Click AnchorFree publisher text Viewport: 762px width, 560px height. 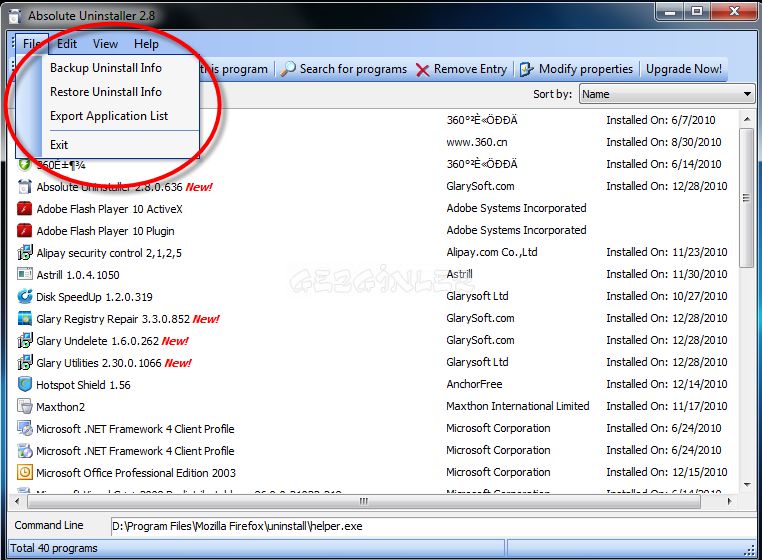click(474, 385)
